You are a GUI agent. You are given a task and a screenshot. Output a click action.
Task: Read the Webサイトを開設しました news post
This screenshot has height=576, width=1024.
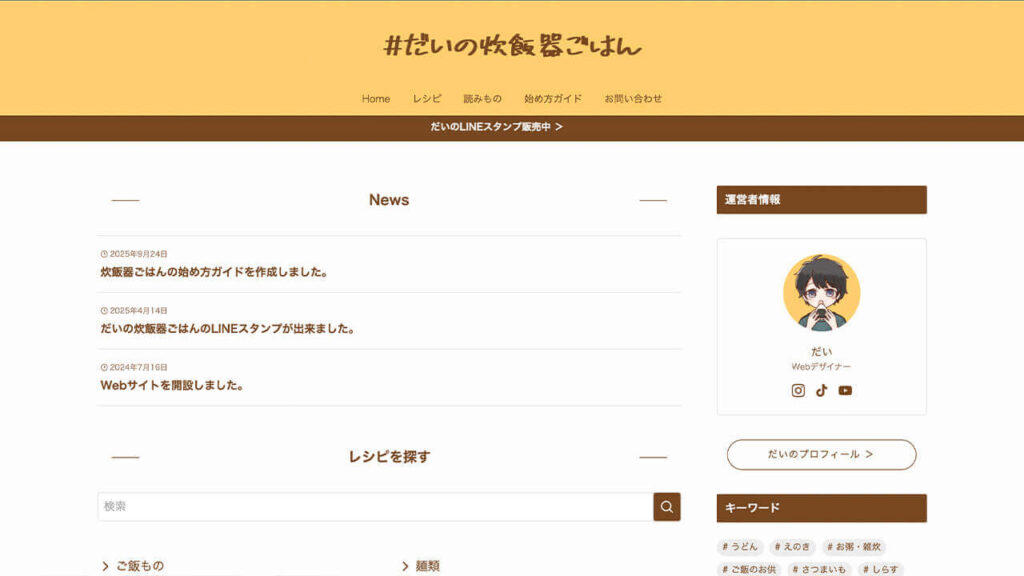coord(172,385)
